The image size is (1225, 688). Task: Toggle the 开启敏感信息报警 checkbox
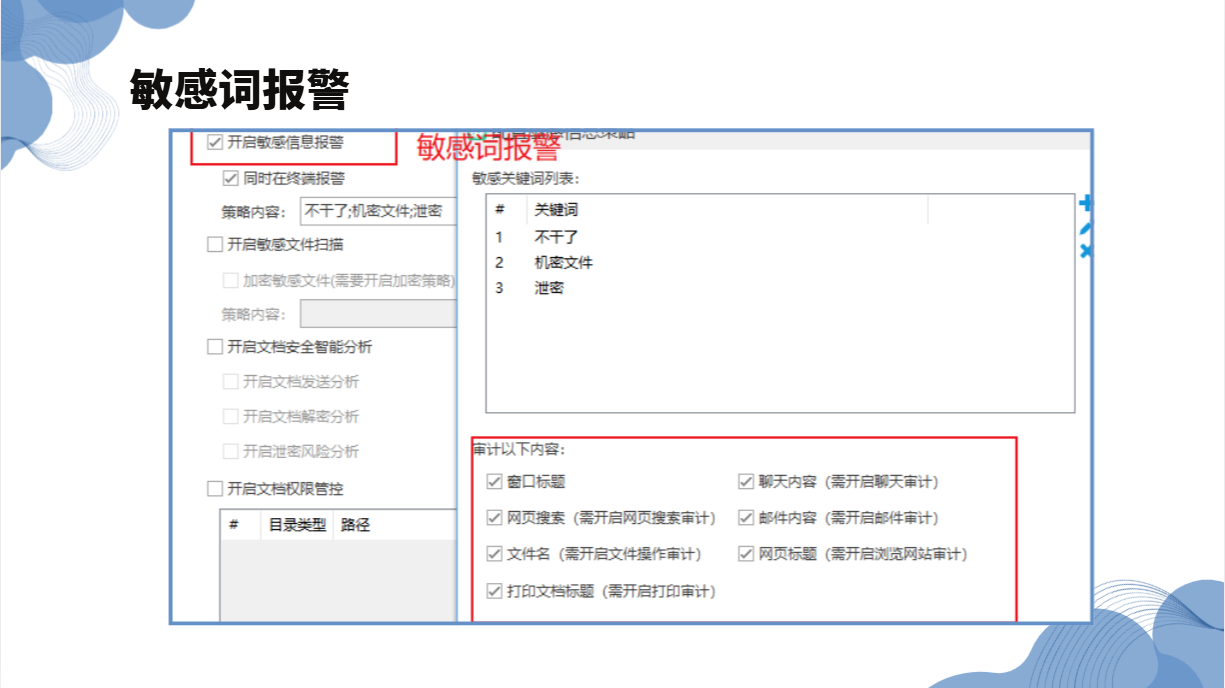(x=214, y=142)
